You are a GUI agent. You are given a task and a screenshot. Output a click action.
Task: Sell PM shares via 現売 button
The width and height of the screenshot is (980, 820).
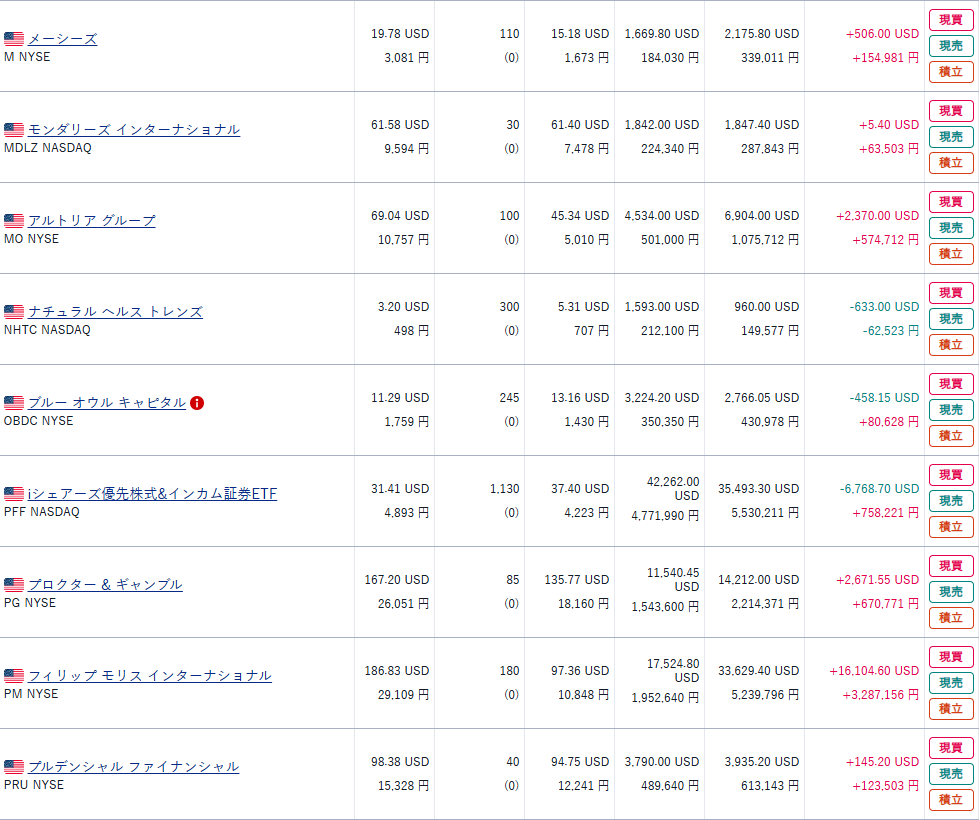[950, 683]
